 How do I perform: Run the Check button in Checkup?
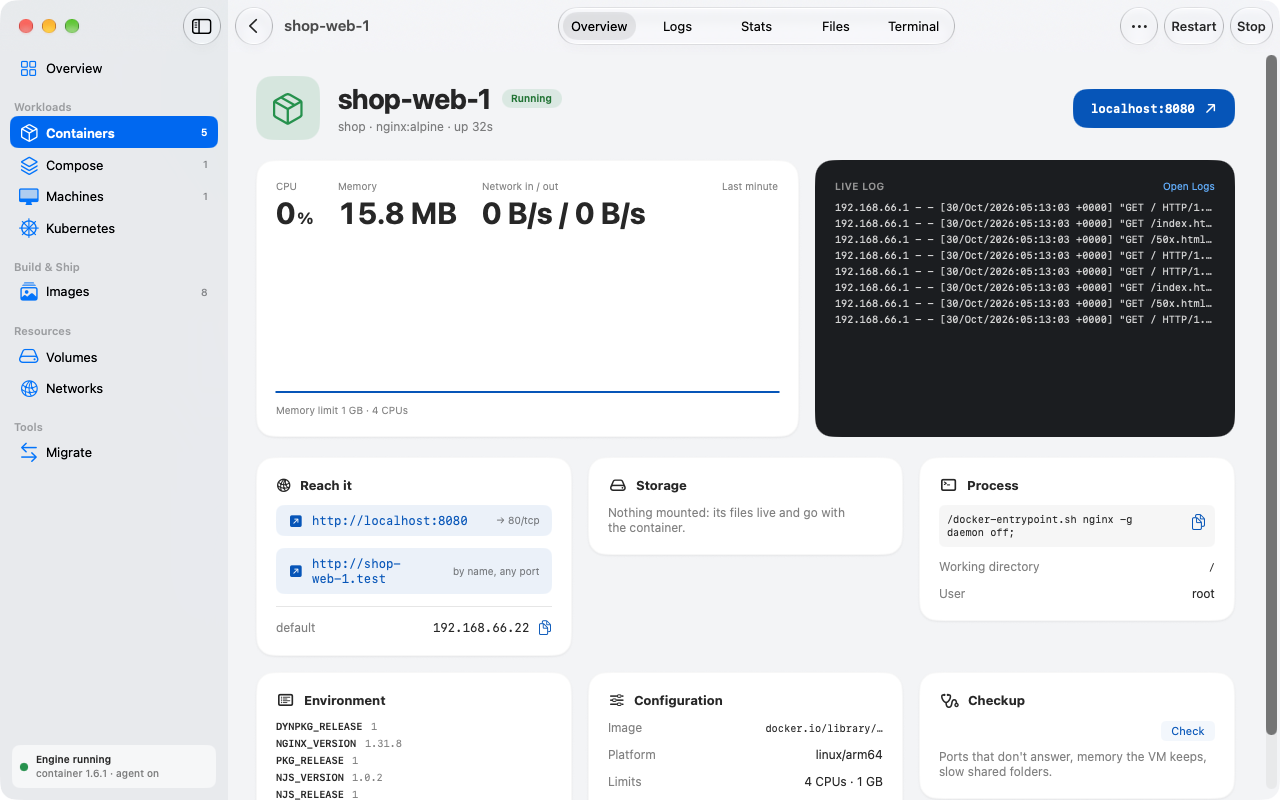click(1188, 731)
